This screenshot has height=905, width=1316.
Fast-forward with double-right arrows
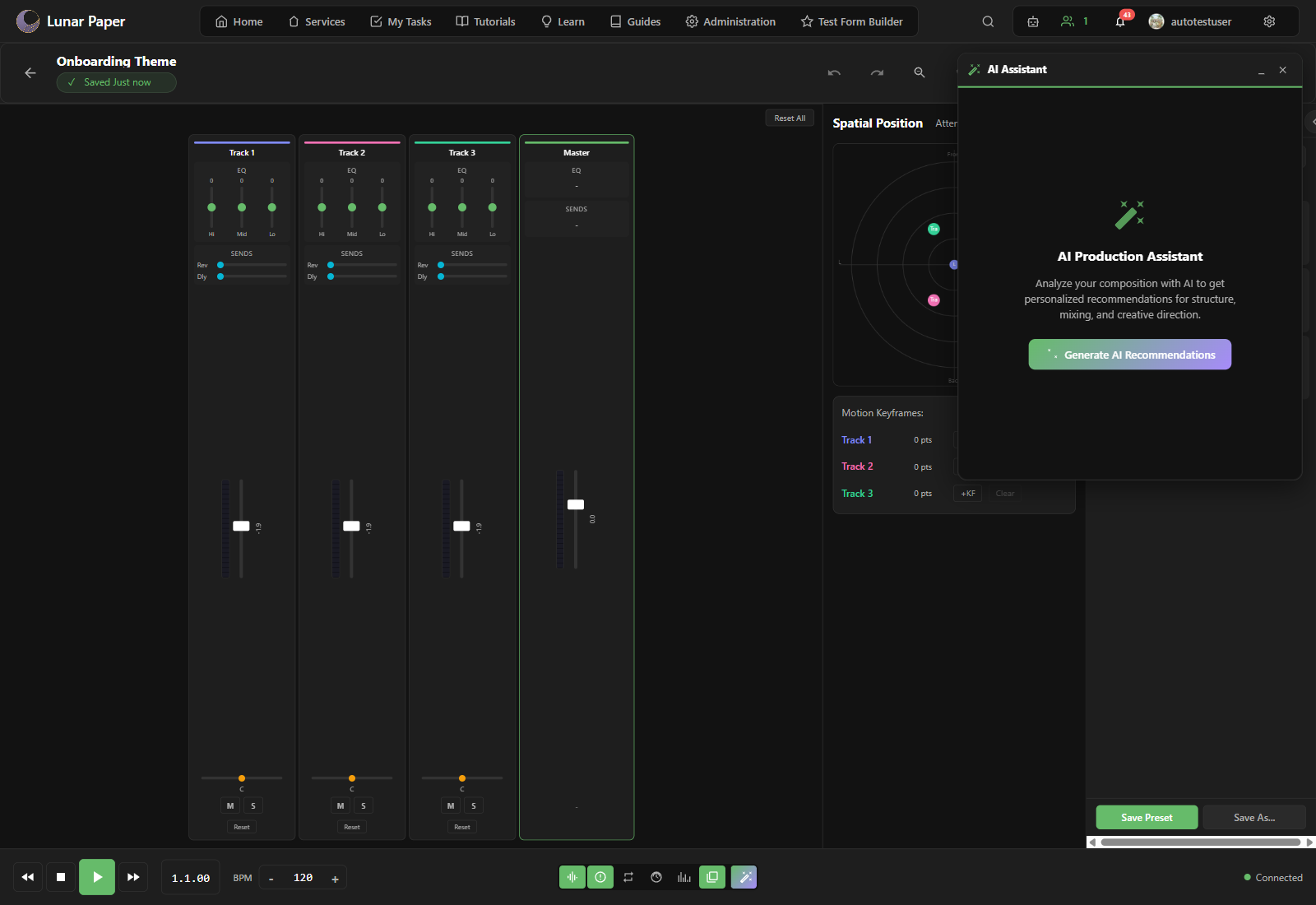[x=133, y=877]
